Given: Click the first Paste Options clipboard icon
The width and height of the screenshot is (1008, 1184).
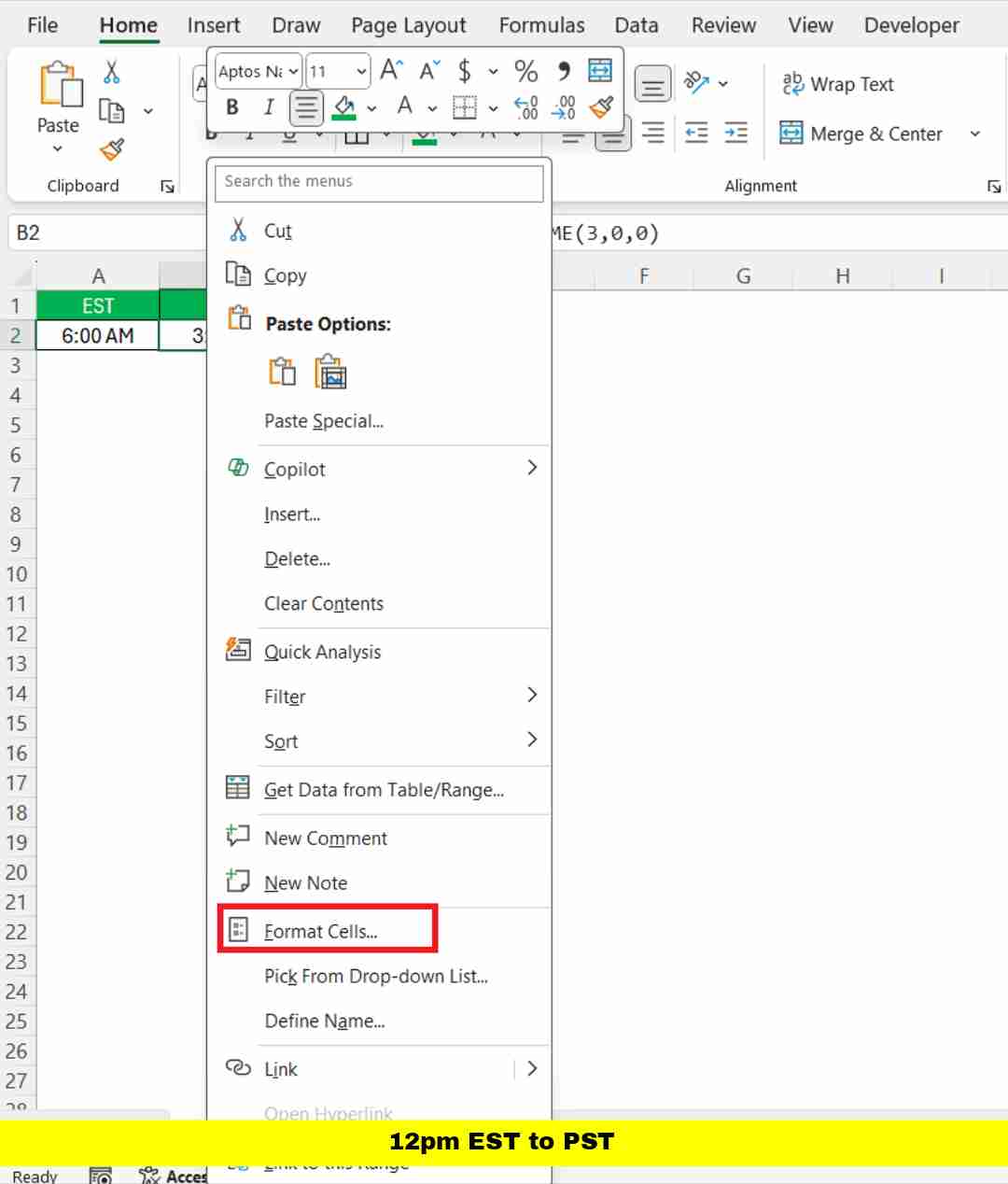Looking at the screenshot, I should (x=282, y=372).
